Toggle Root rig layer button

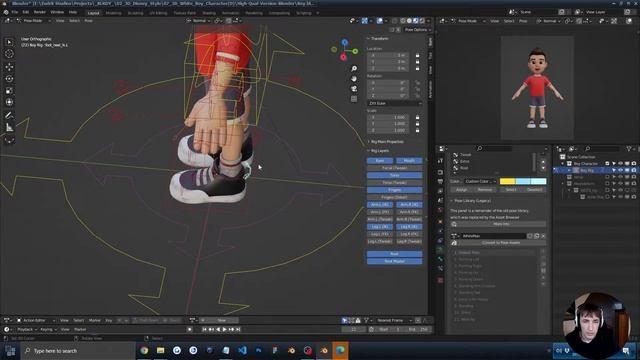394,254
